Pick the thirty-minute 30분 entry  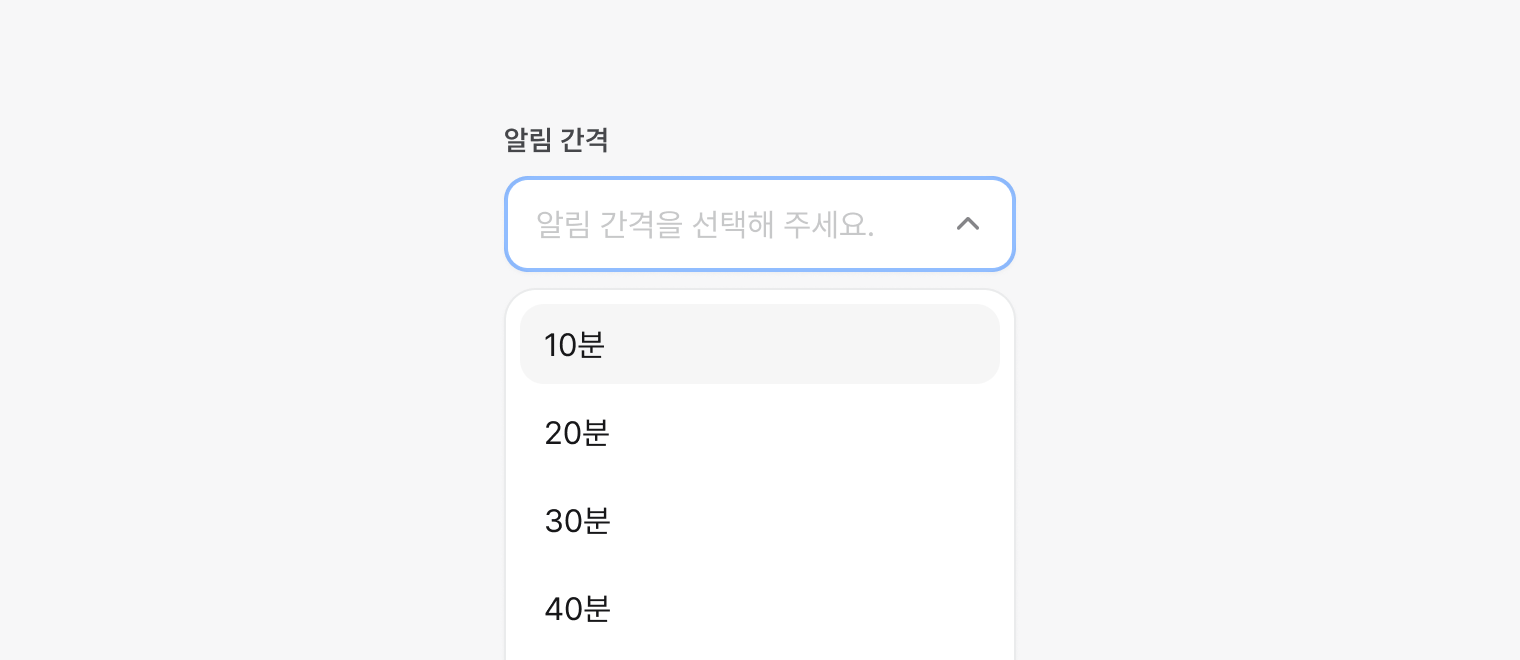click(760, 521)
